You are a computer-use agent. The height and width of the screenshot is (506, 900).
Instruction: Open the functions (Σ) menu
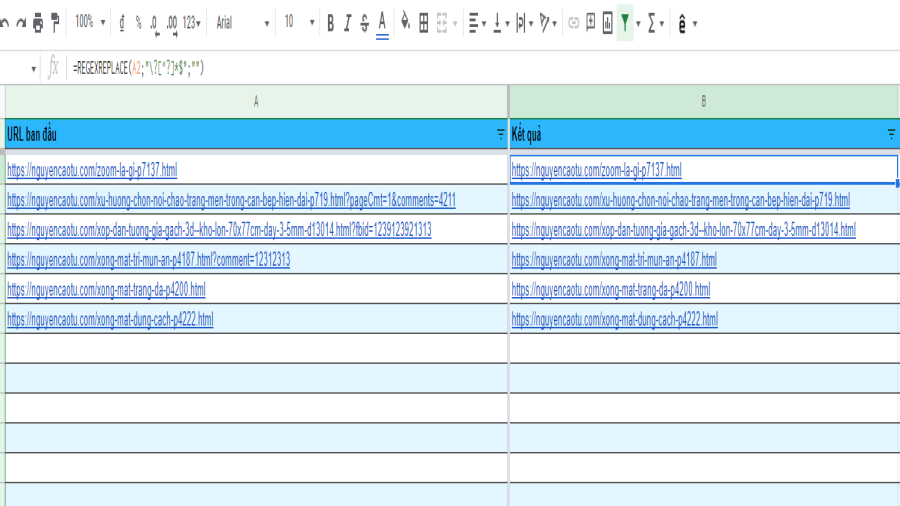click(655, 23)
